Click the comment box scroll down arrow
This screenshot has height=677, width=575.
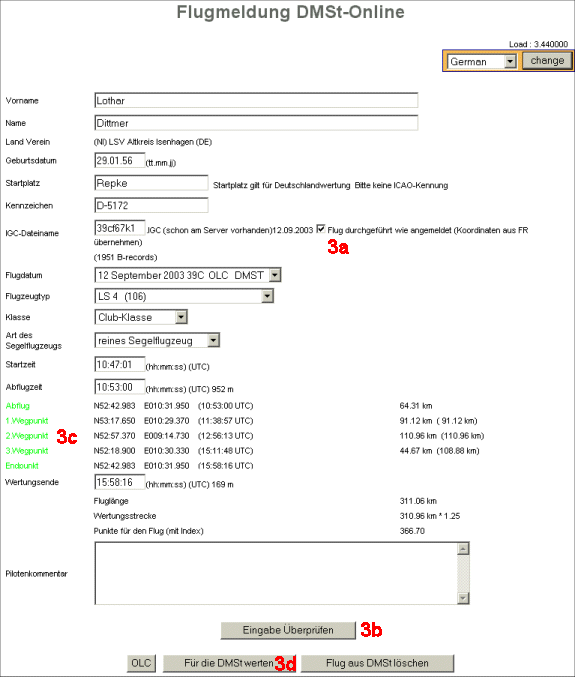(x=463, y=598)
